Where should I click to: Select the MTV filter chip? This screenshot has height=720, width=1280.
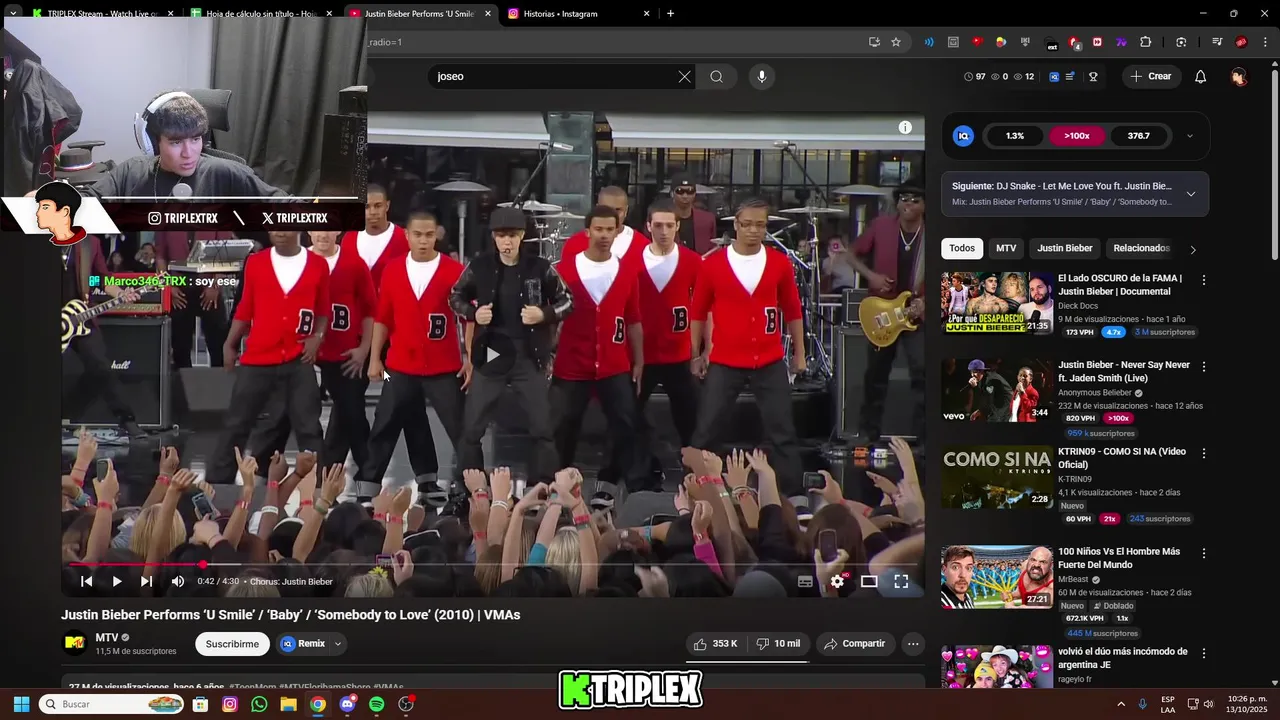[1006, 248]
